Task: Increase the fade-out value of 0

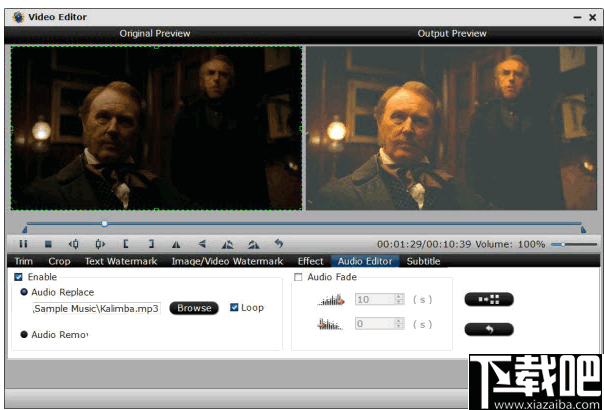Action: coord(399,321)
